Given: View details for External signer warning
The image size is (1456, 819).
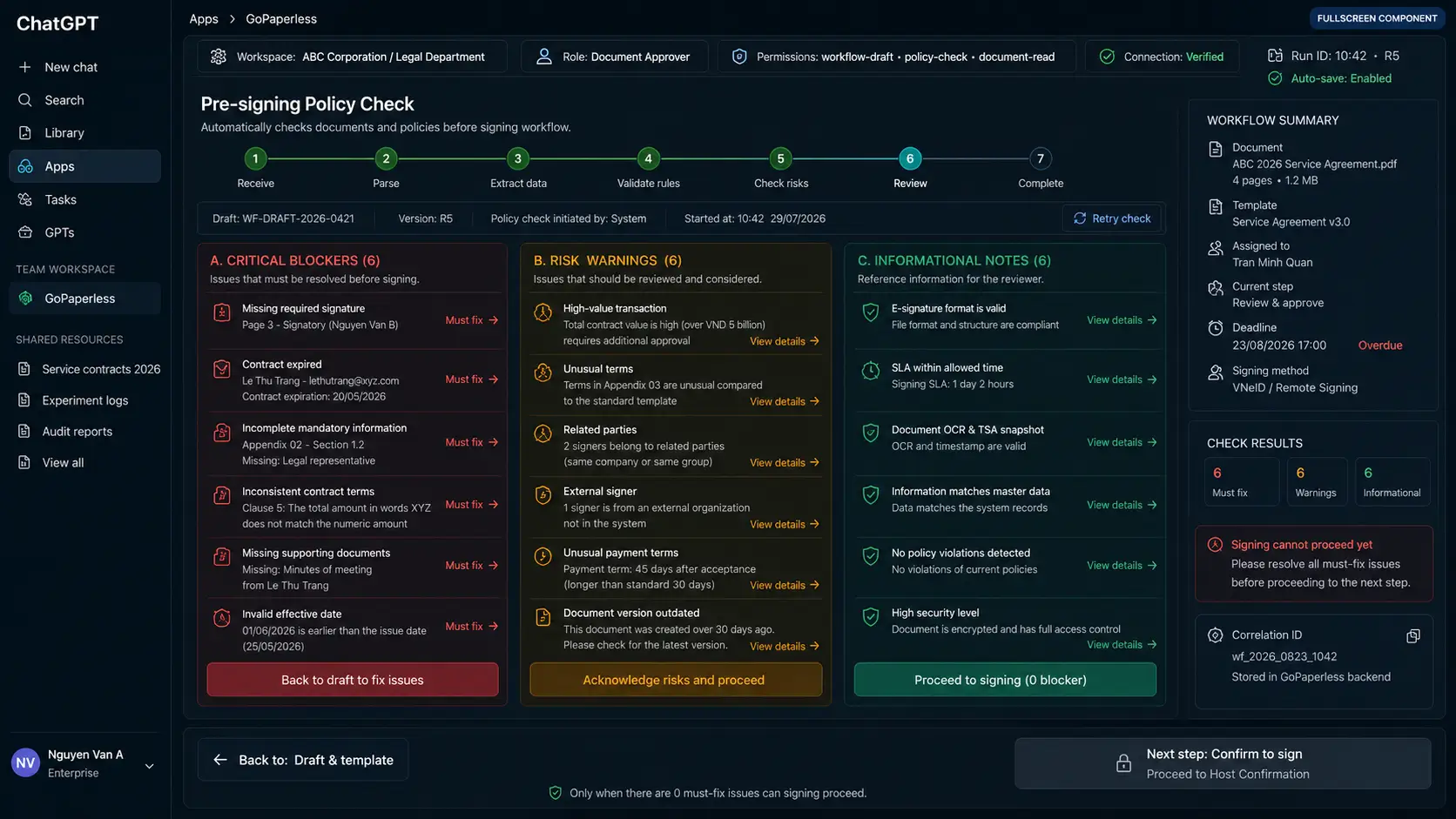Looking at the screenshot, I should pos(785,524).
